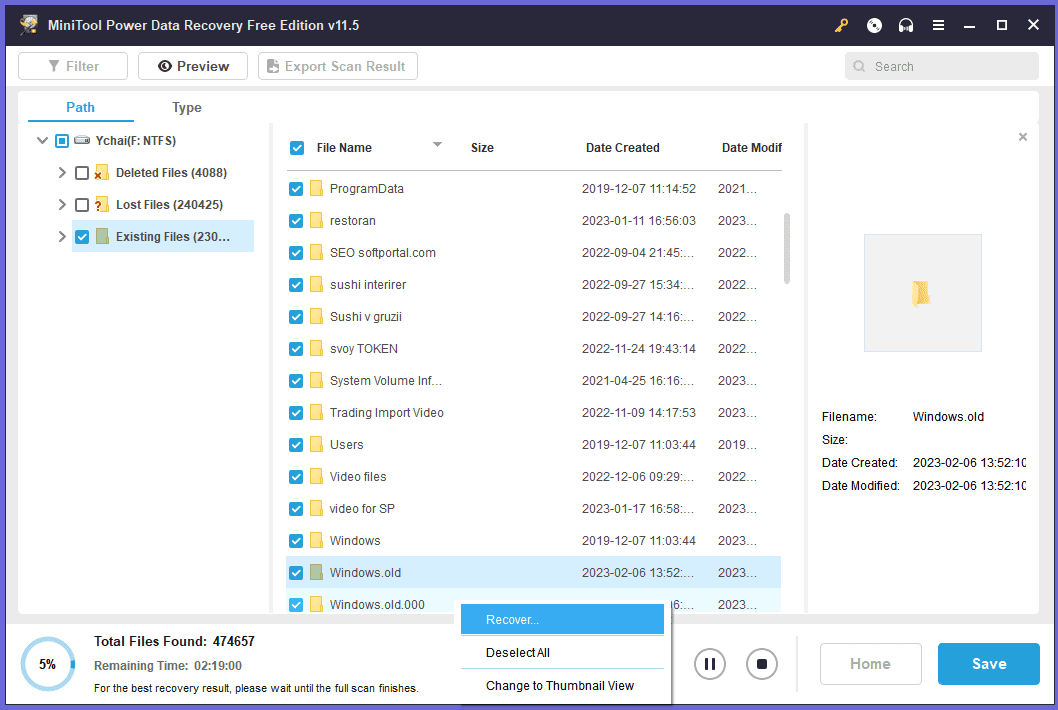The height and width of the screenshot is (710, 1058).
Task: Select Recover... from the context menu
Action: coord(562,620)
